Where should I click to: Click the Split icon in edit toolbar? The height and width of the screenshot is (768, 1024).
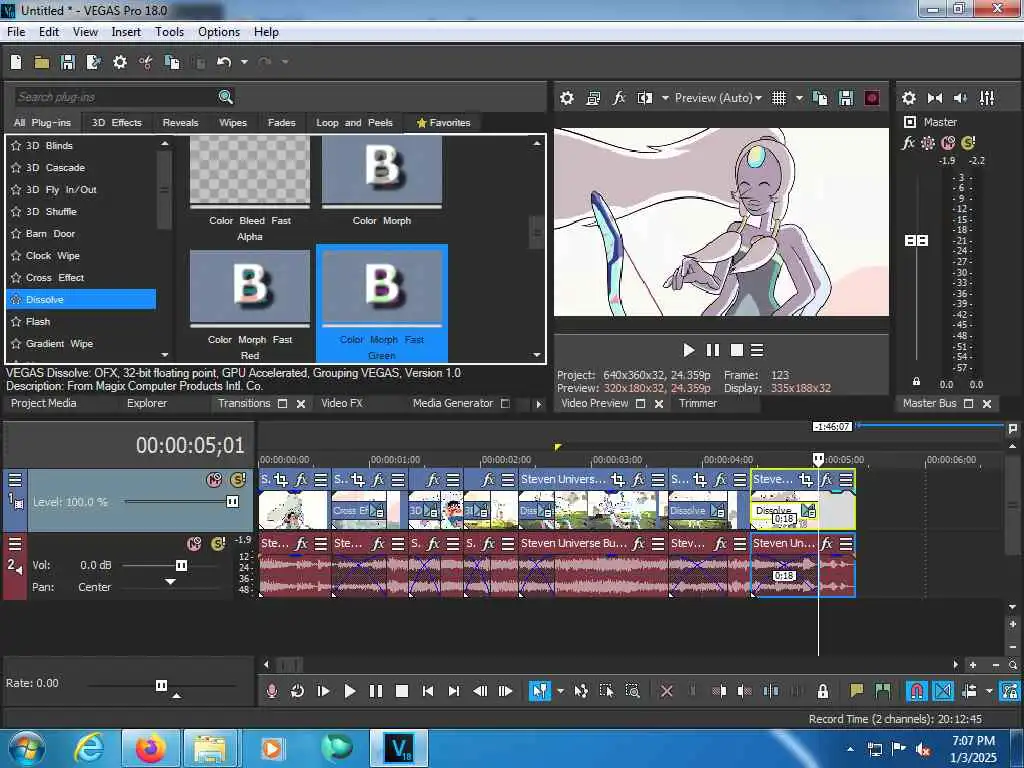[x=771, y=691]
